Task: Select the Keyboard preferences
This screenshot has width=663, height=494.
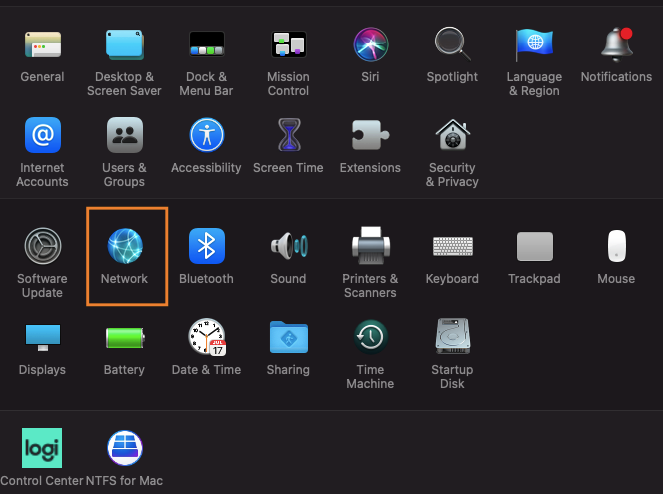Action: 452,247
